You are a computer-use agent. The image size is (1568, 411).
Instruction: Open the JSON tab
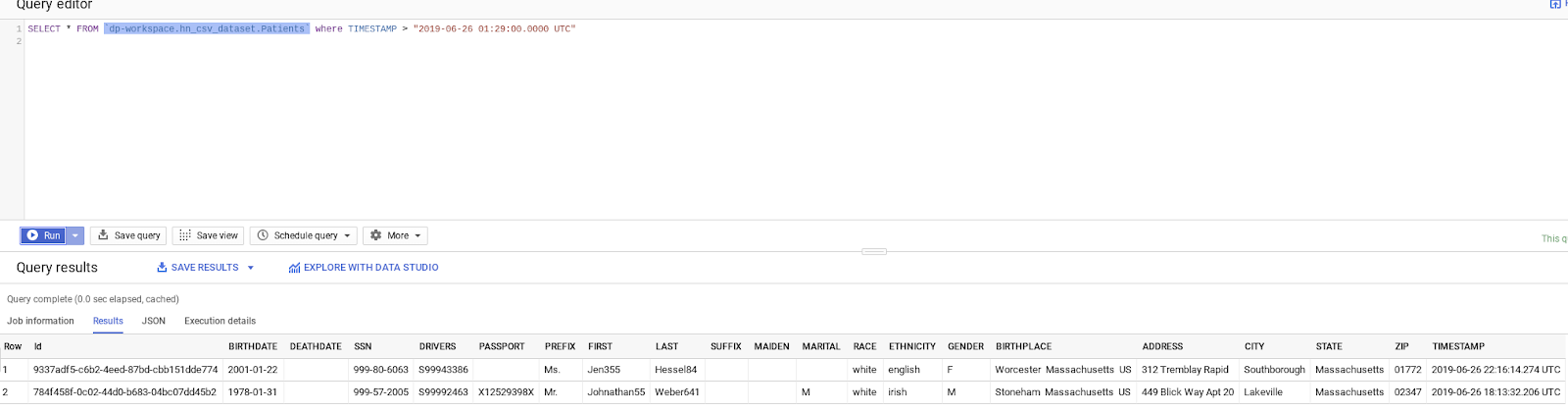pos(153,321)
